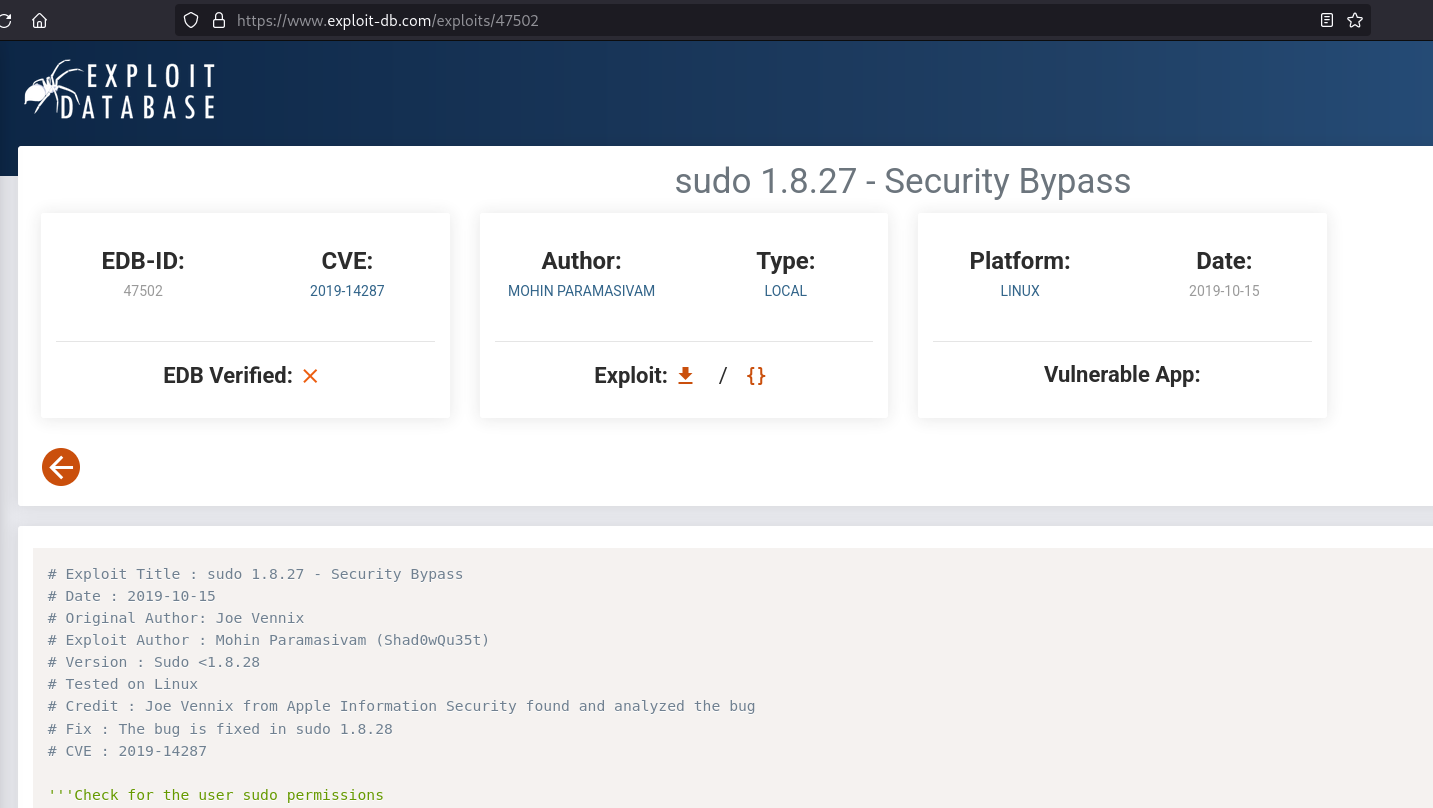Click the sudo 1.8.27 Security Bypass heading

(902, 181)
